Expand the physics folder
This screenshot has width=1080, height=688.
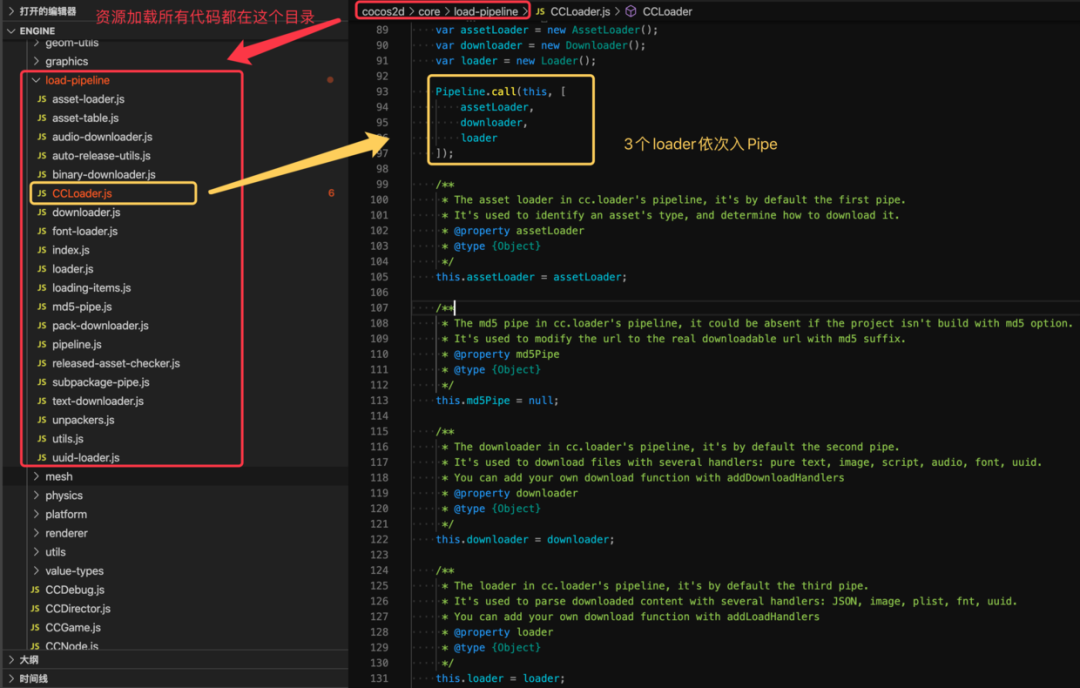click(36, 495)
